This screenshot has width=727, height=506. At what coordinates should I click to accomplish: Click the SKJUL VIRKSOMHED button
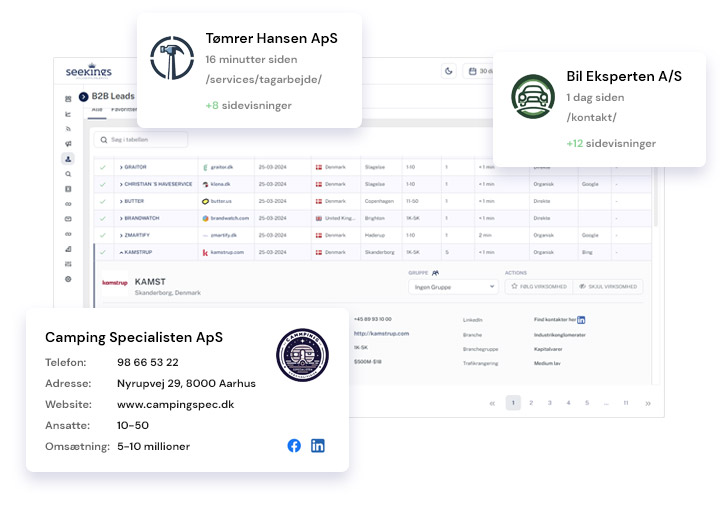pyautogui.click(x=608, y=287)
